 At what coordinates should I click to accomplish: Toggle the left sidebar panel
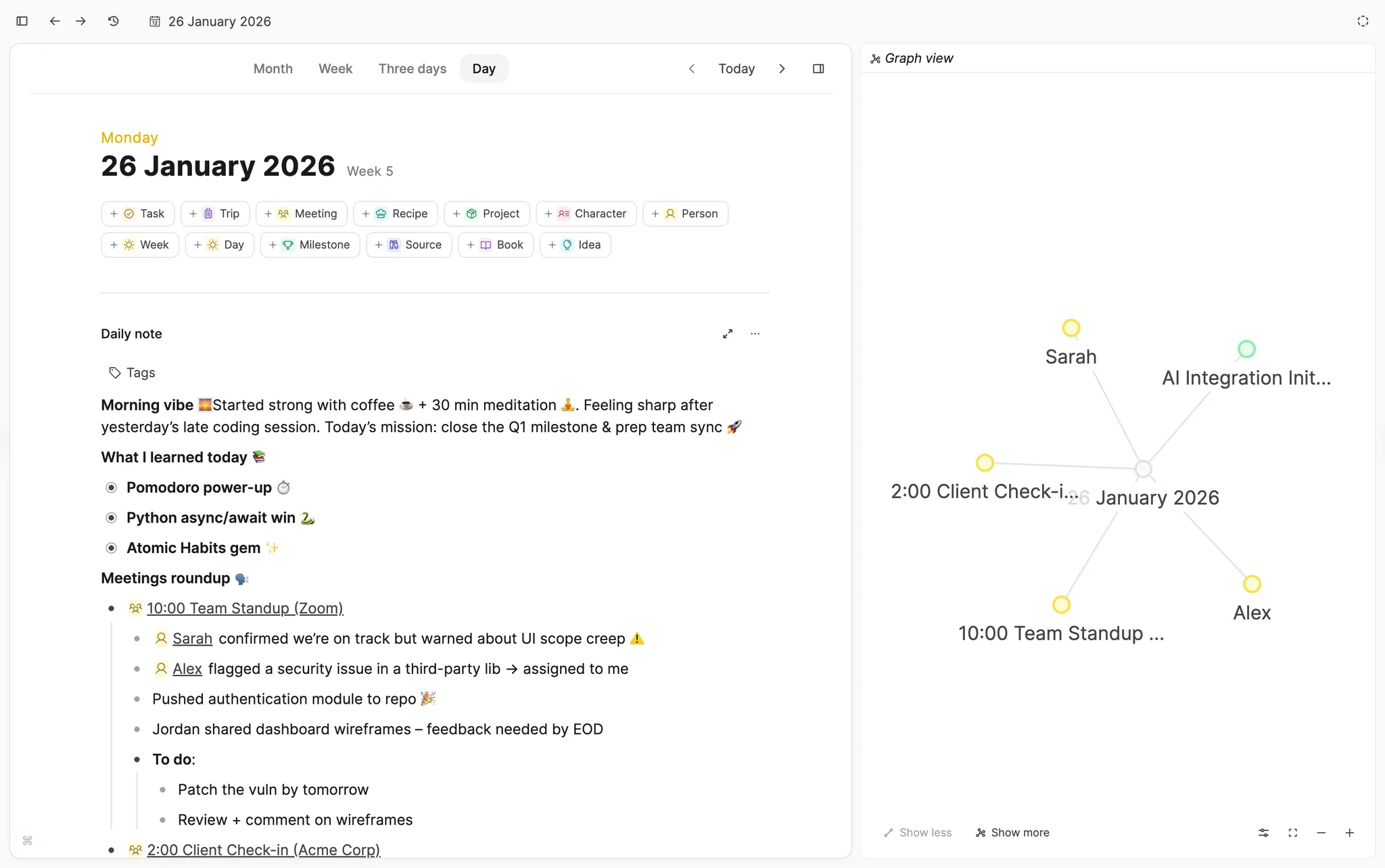pos(22,21)
